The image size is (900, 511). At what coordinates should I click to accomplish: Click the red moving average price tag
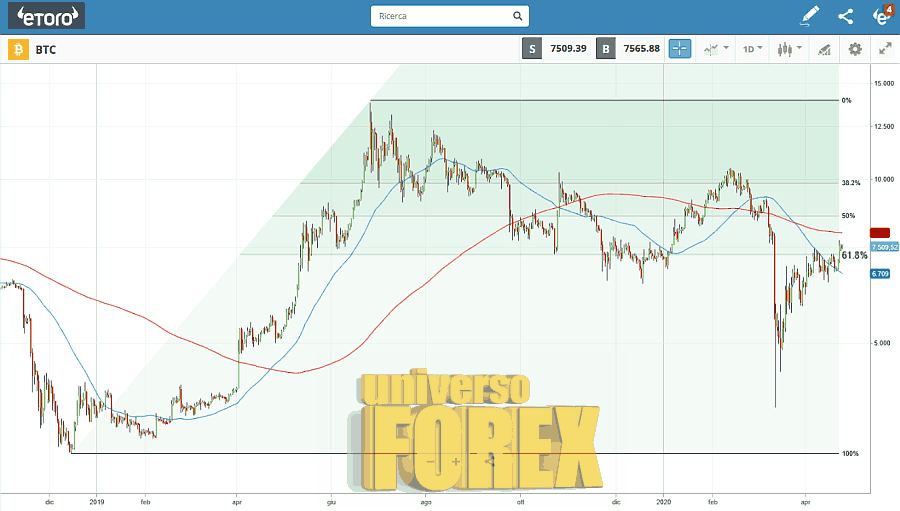click(880, 232)
